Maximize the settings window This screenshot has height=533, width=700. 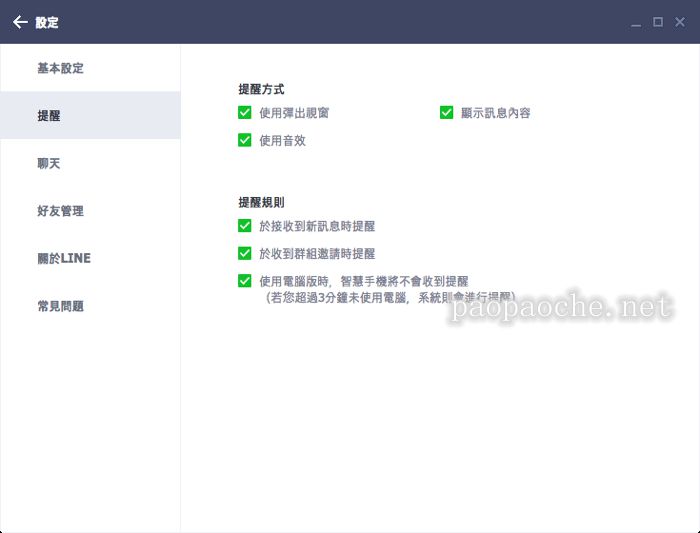pos(658,22)
